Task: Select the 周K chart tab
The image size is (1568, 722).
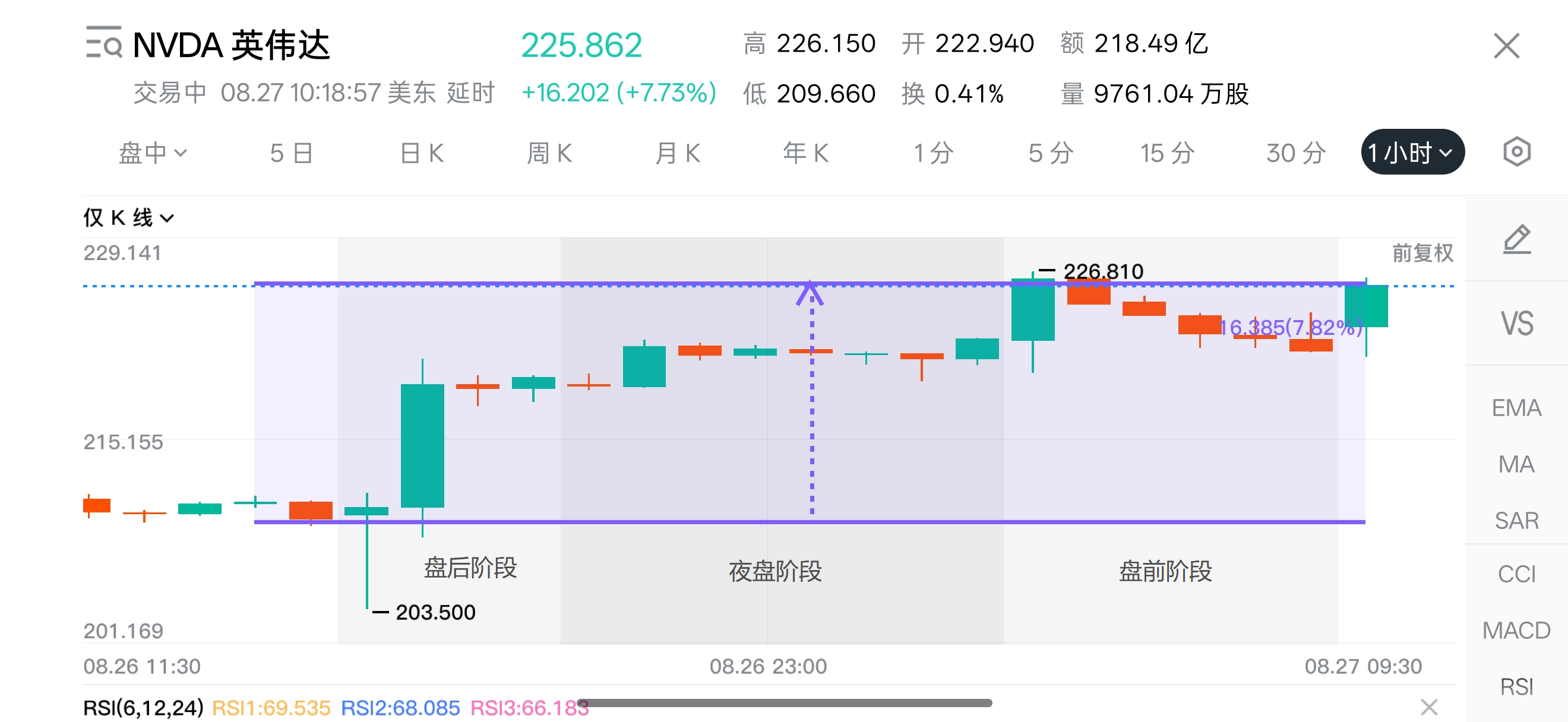Action: [x=549, y=153]
